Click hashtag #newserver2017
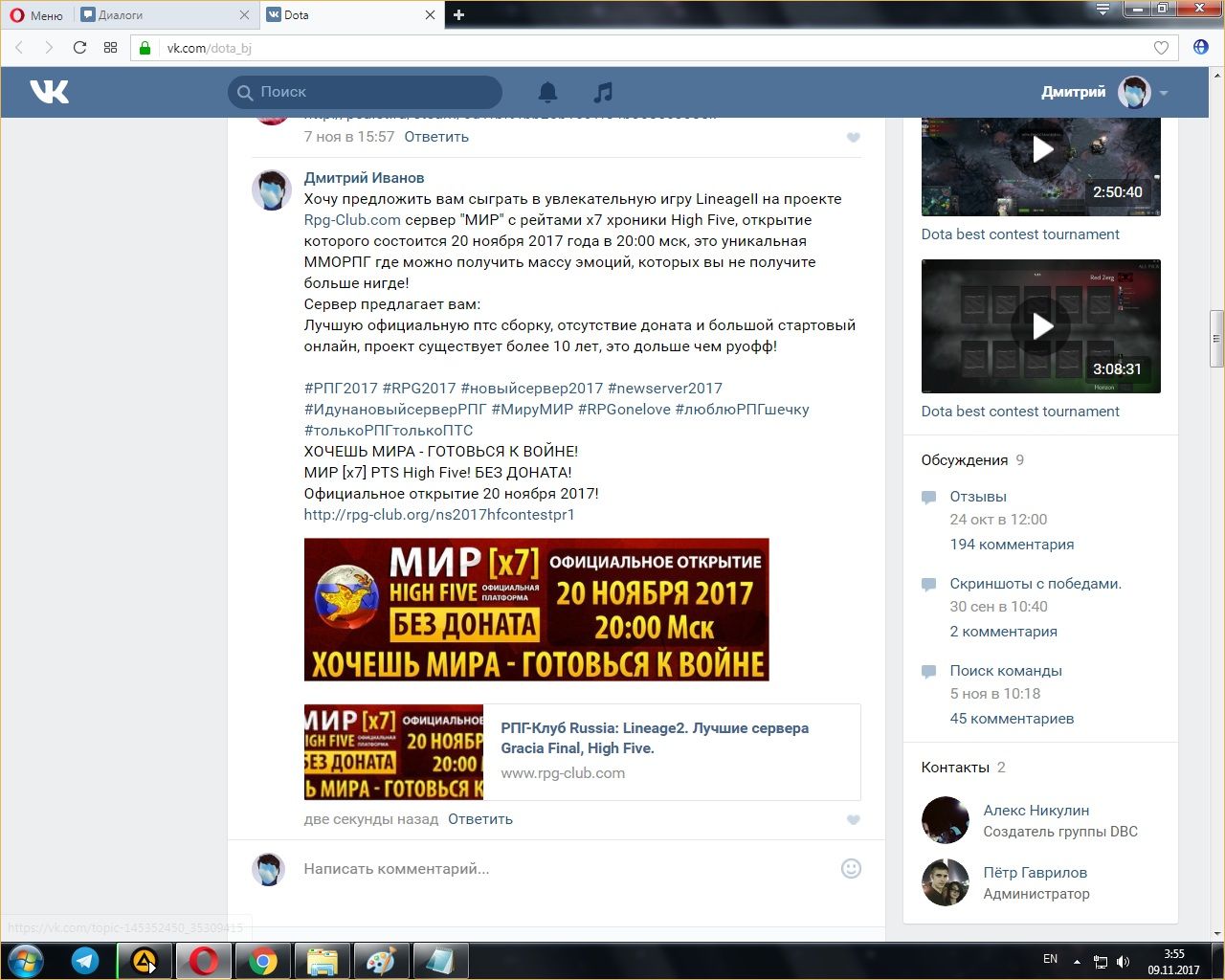Image resolution: width=1225 pixels, height=980 pixels. (665, 389)
